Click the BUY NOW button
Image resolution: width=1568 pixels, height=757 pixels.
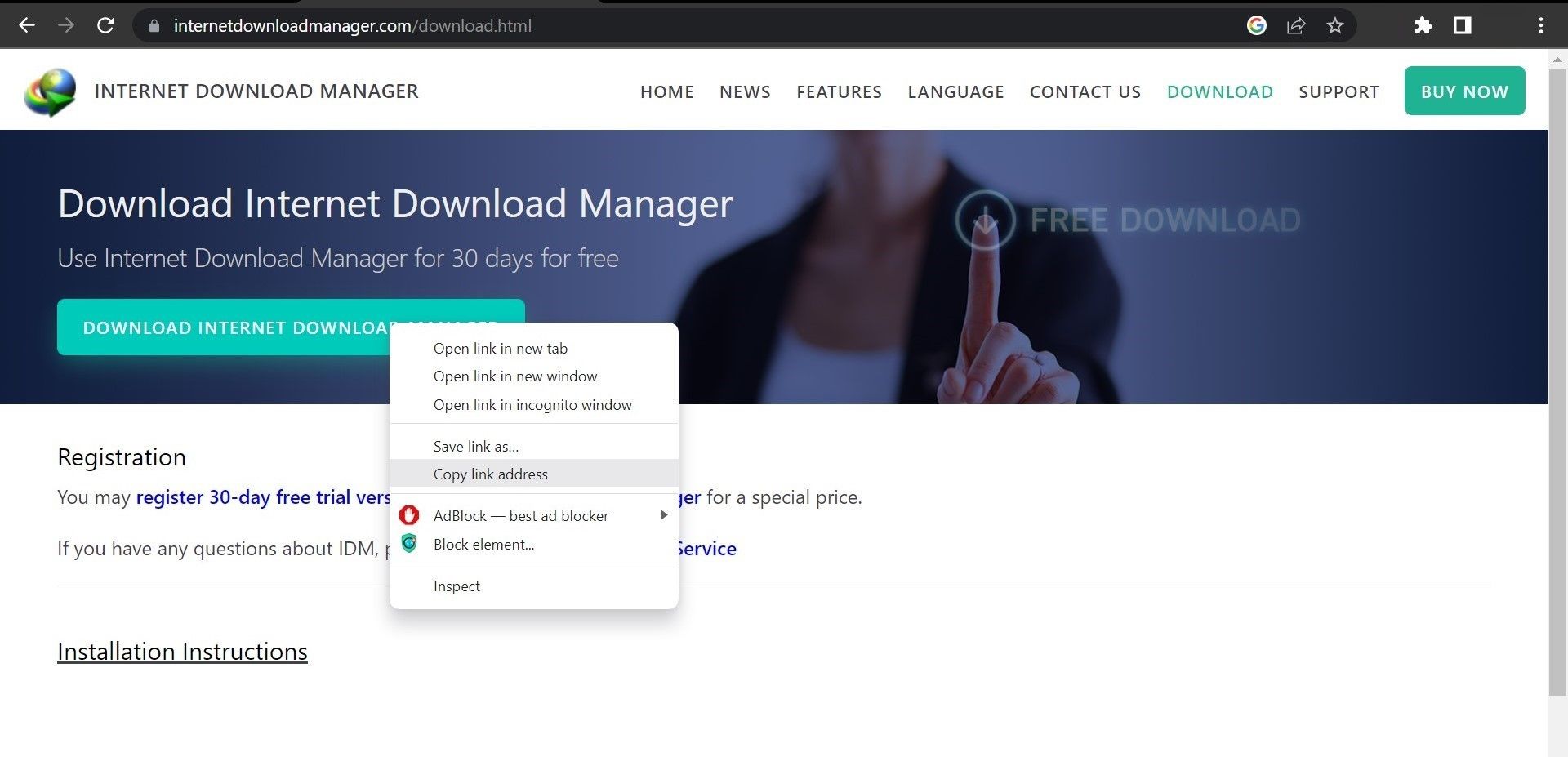[1464, 91]
